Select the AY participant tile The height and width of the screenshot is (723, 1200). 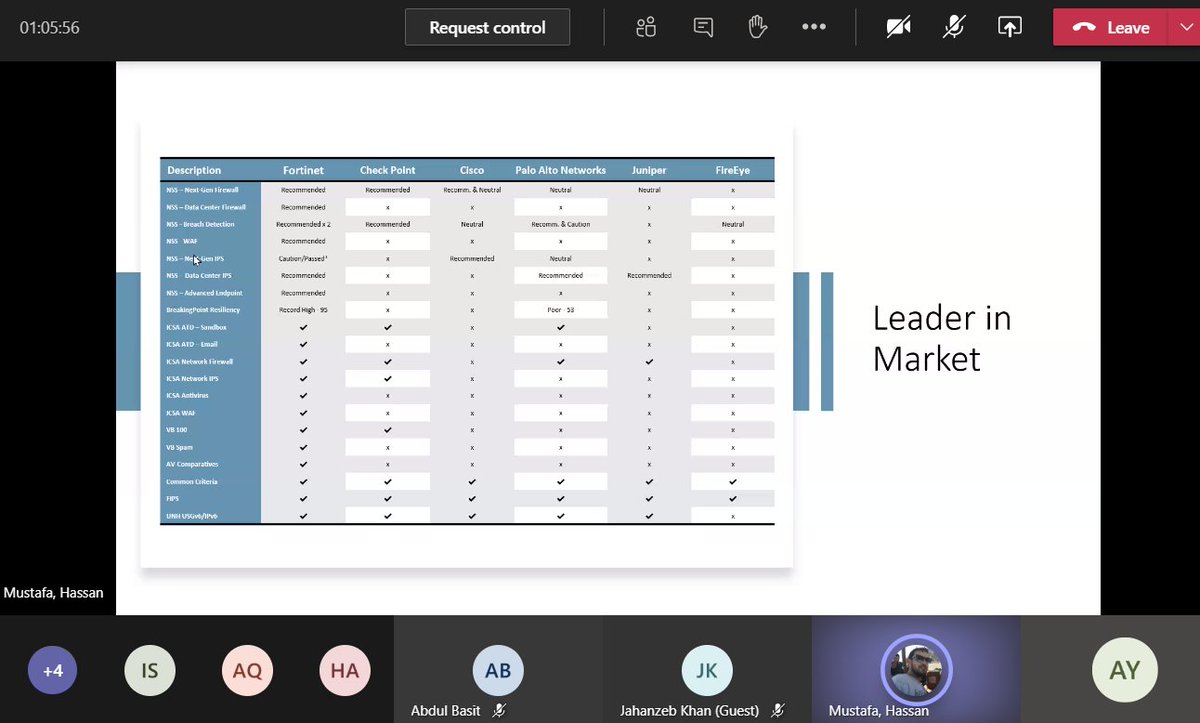tap(1125, 669)
